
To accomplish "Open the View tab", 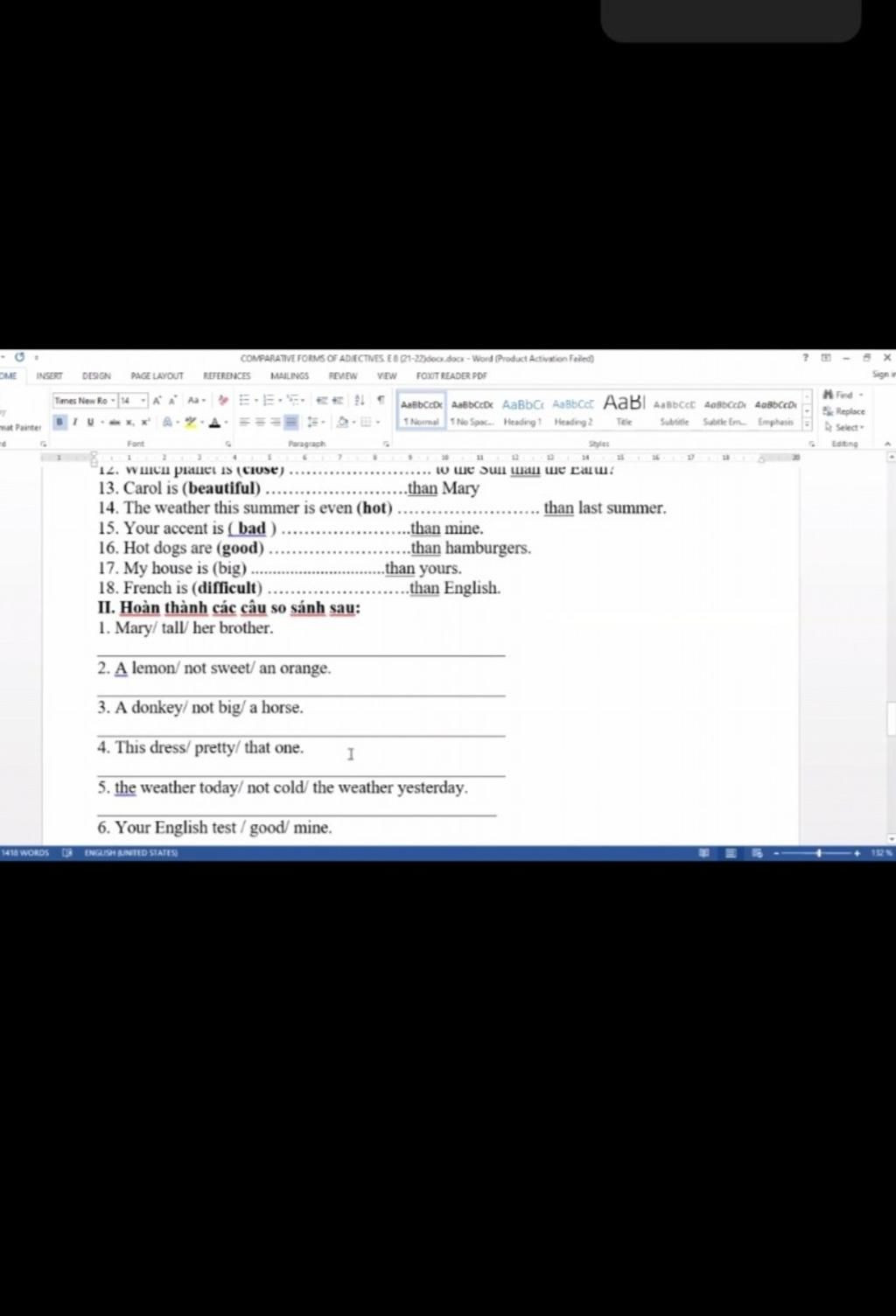I will coord(387,376).
